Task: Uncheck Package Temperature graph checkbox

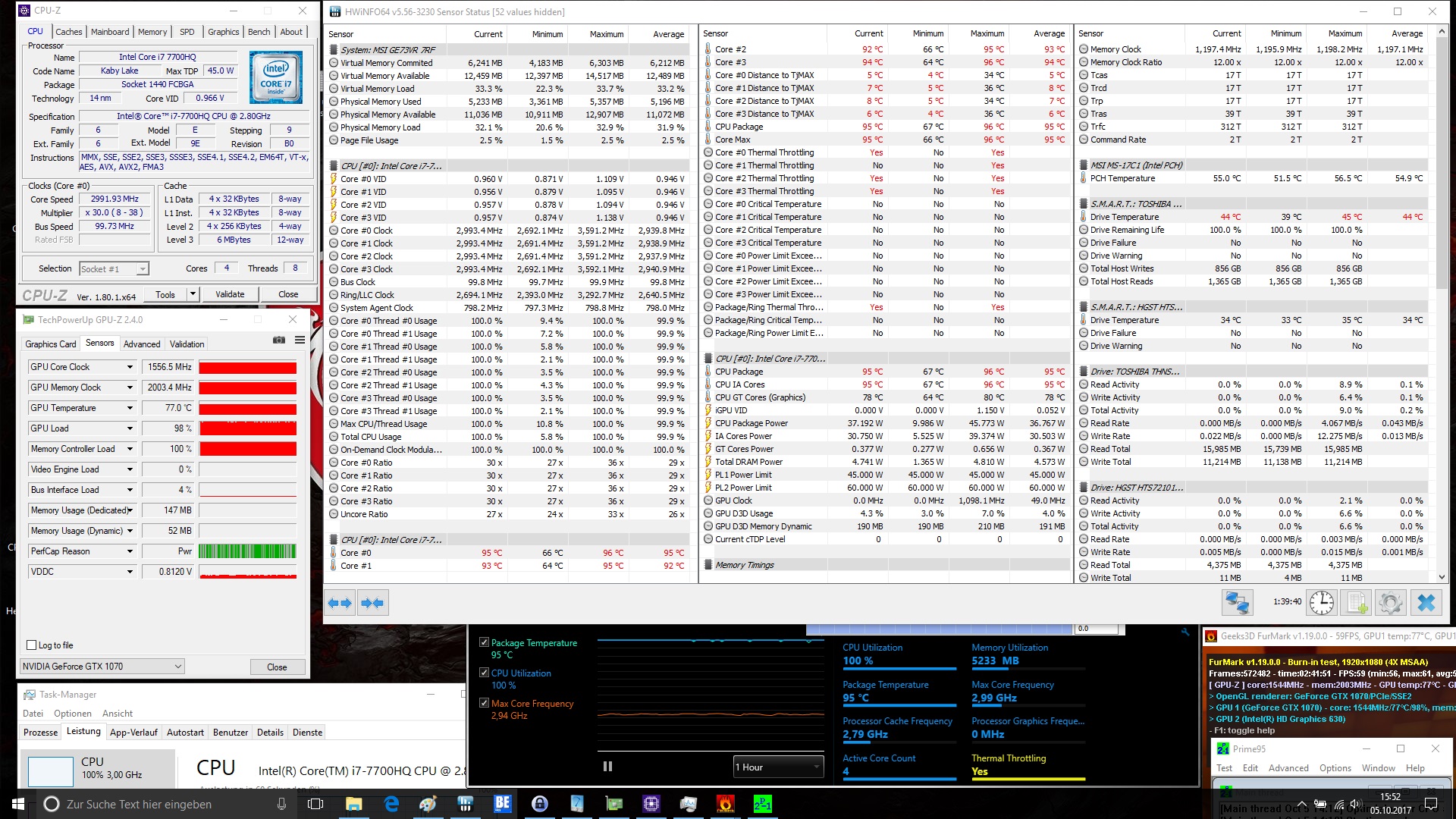Action: tap(484, 642)
